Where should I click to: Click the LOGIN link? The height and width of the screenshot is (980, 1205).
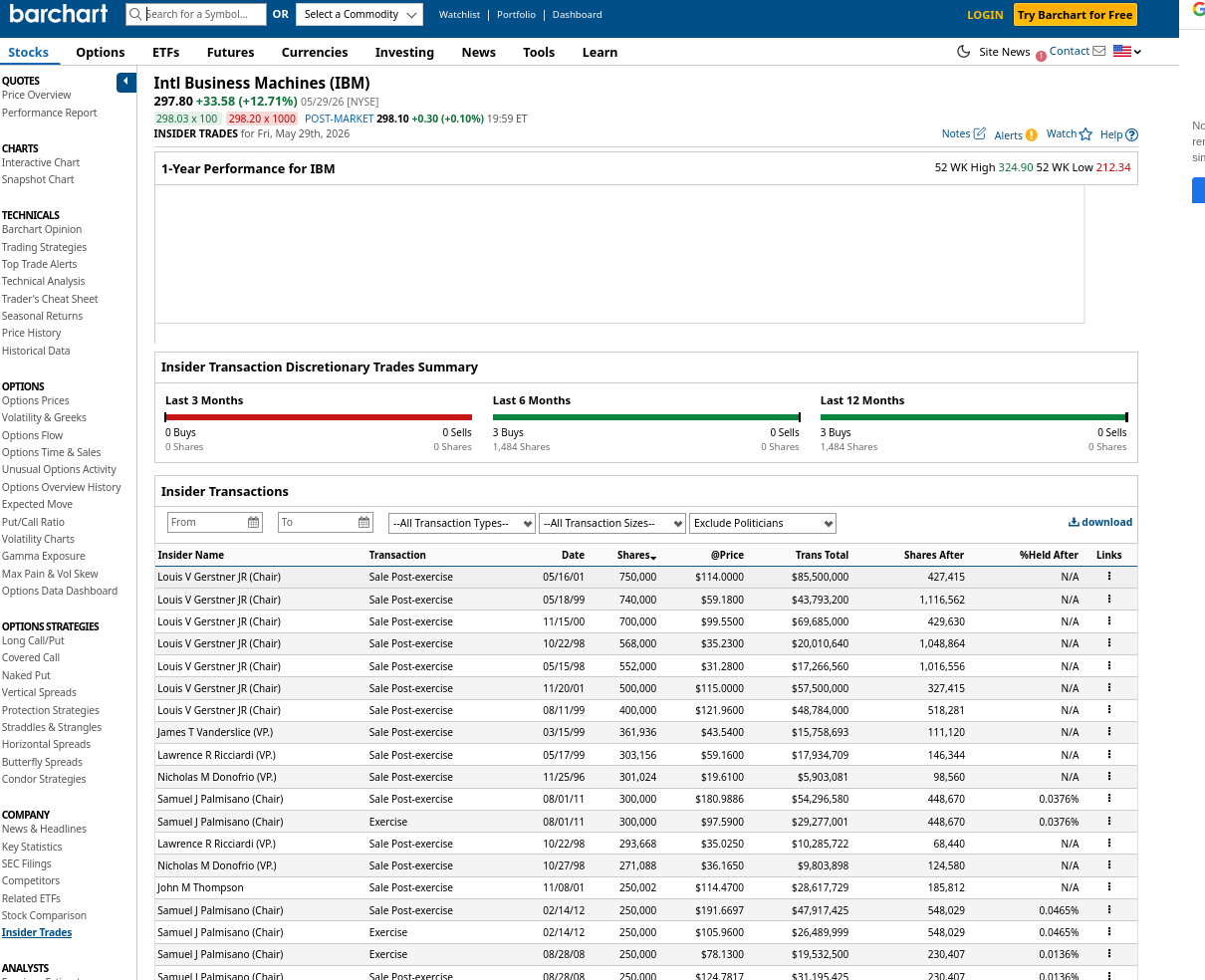(x=985, y=15)
